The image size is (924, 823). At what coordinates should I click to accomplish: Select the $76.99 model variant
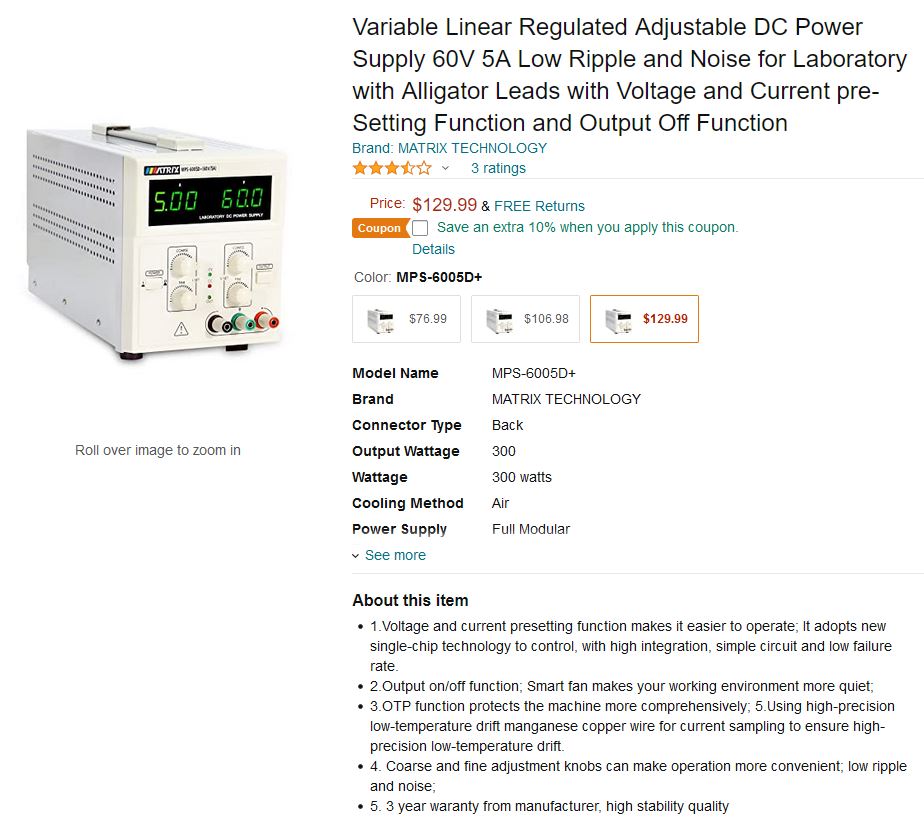[407, 319]
